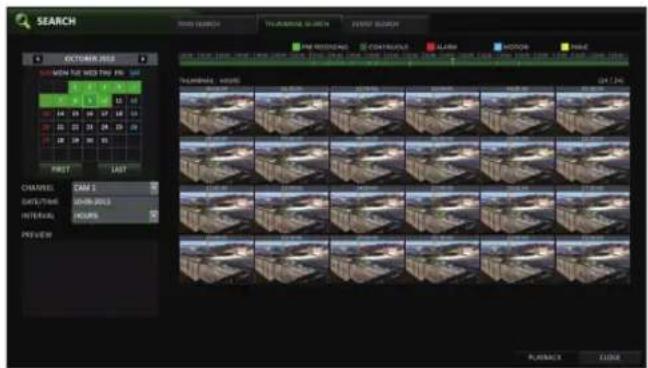Jump to FIRST recorded date
Screen dimensions: 648x368
point(60,170)
